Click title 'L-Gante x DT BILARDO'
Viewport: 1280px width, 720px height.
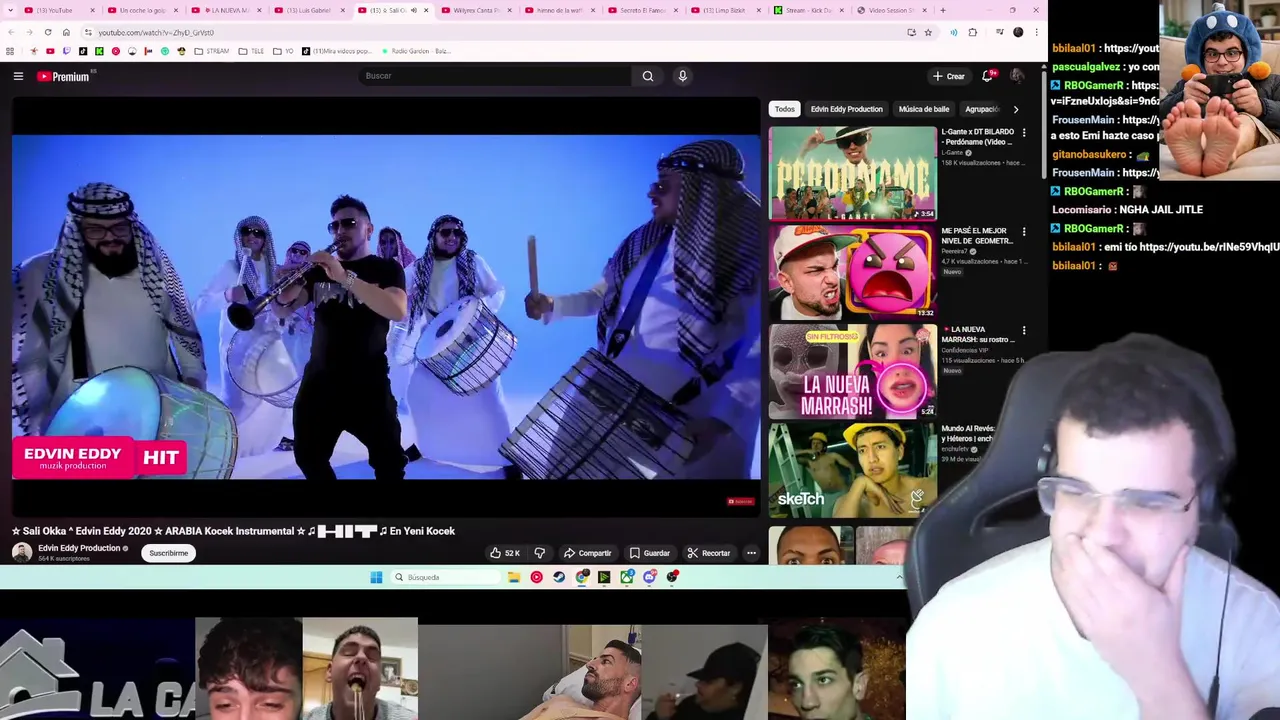pos(977,136)
